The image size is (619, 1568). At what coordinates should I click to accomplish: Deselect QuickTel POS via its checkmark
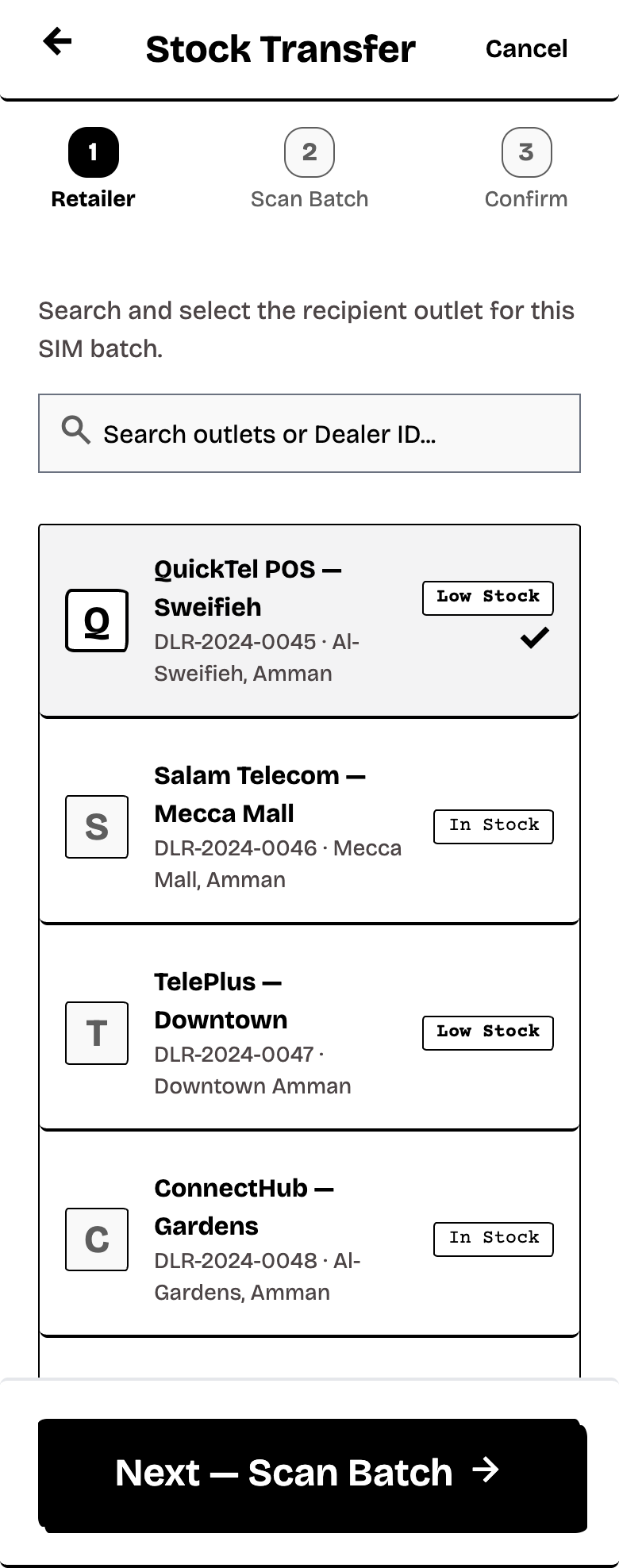pos(535,637)
